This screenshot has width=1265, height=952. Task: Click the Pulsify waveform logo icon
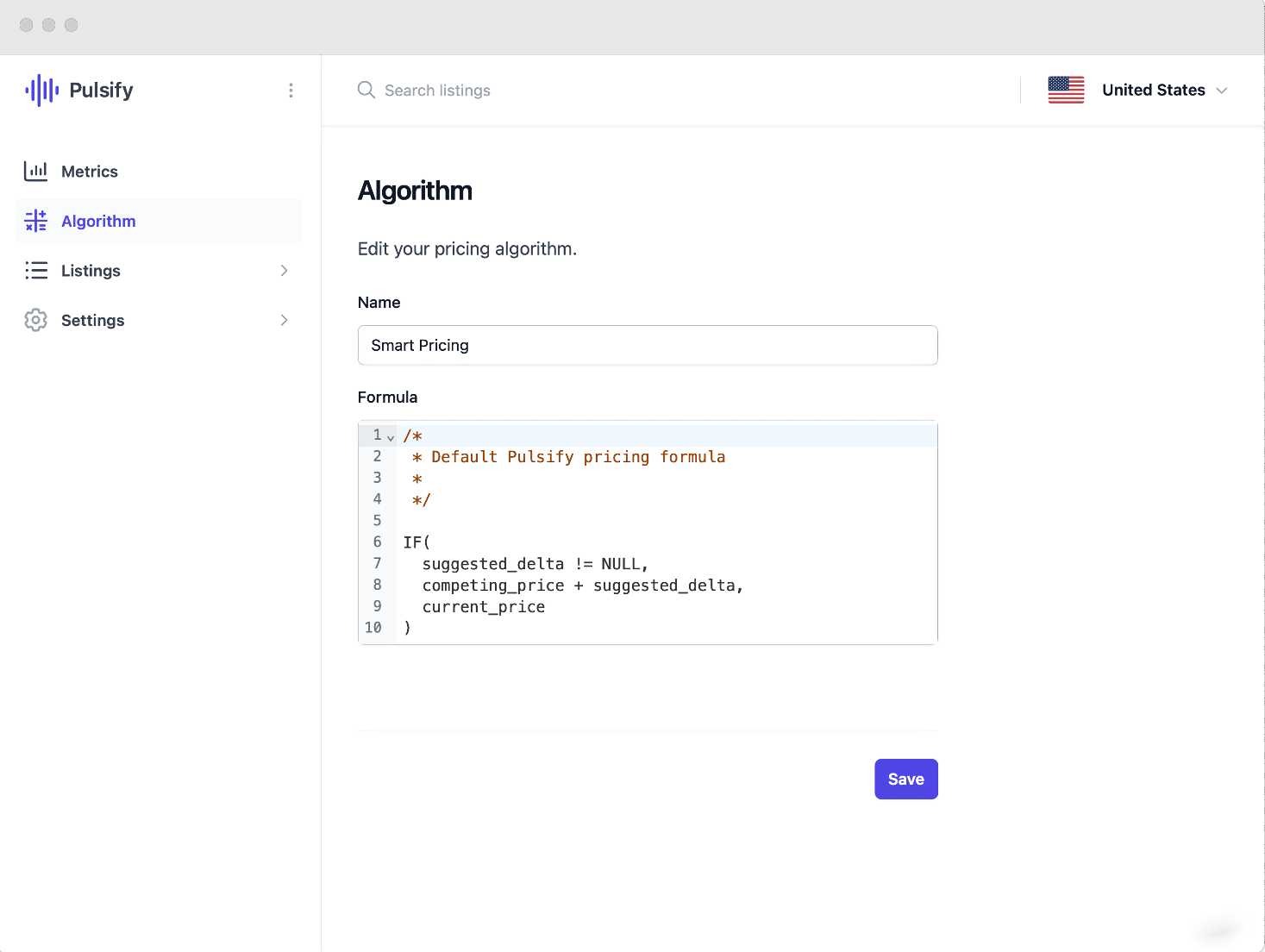tap(41, 91)
